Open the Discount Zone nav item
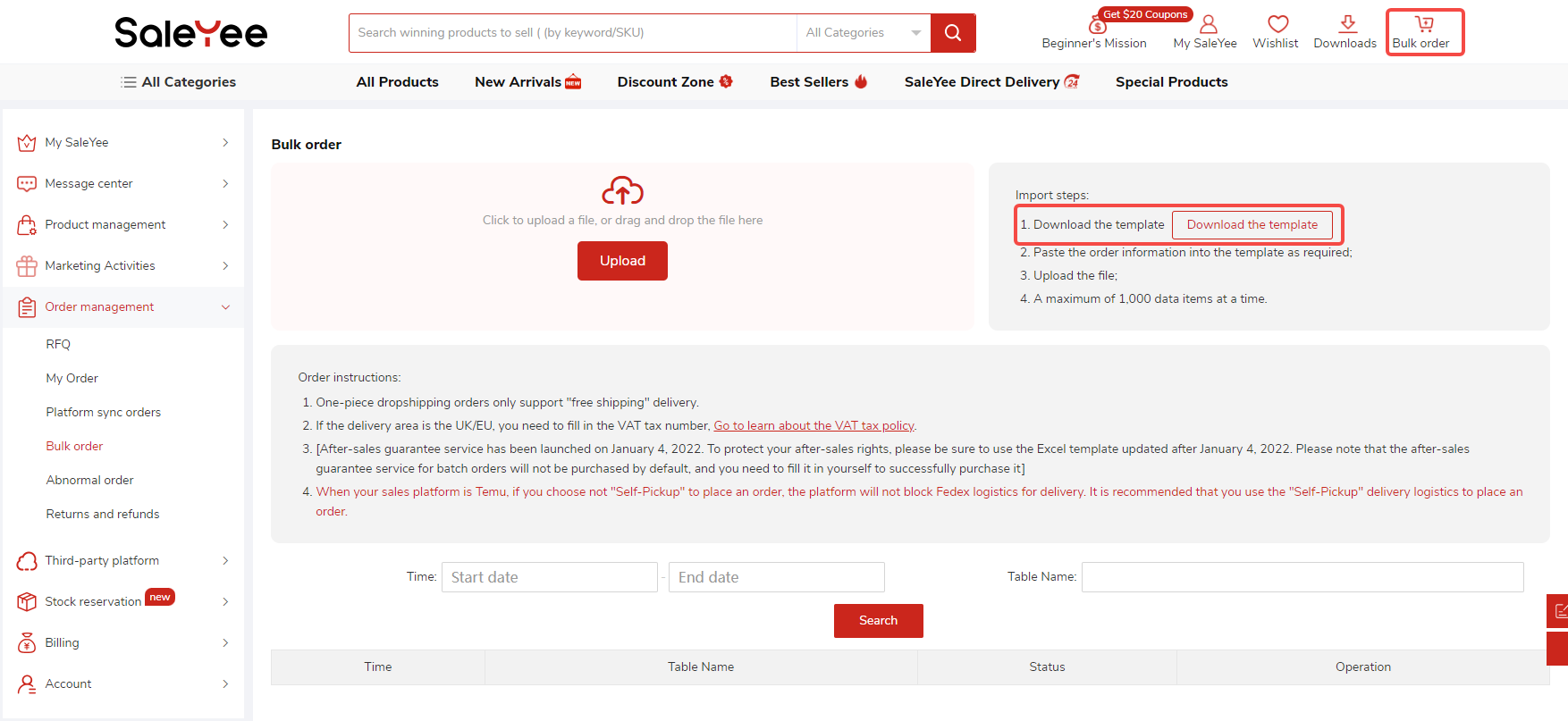 pos(665,82)
